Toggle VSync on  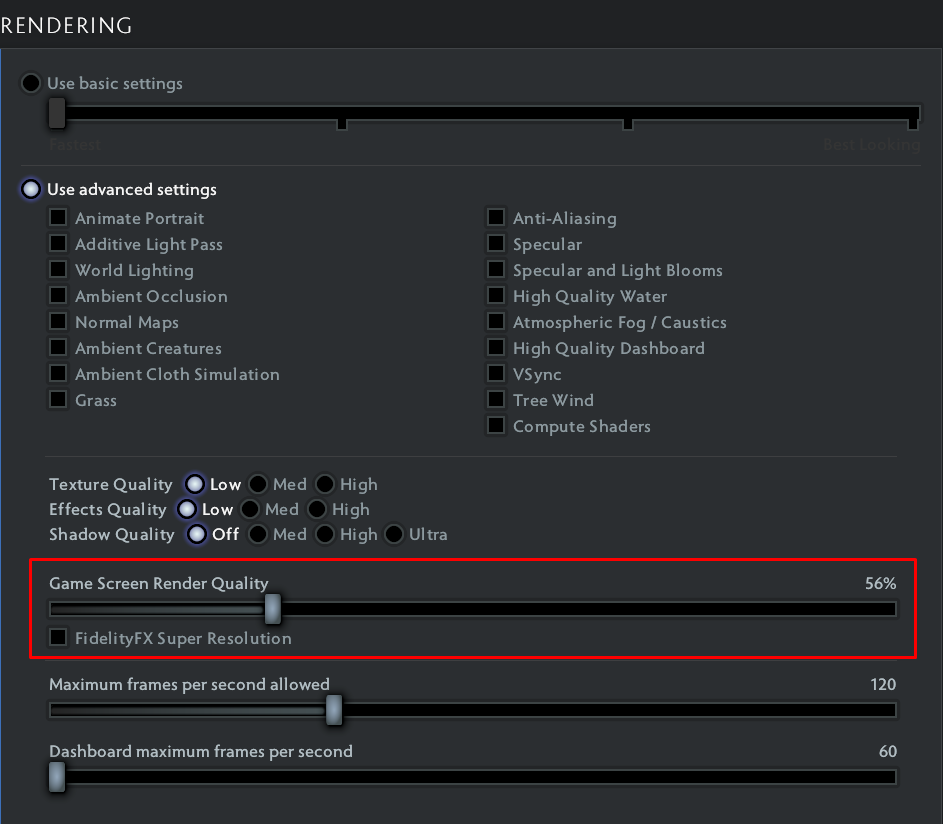pyautogui.click(x=496, y=373)
